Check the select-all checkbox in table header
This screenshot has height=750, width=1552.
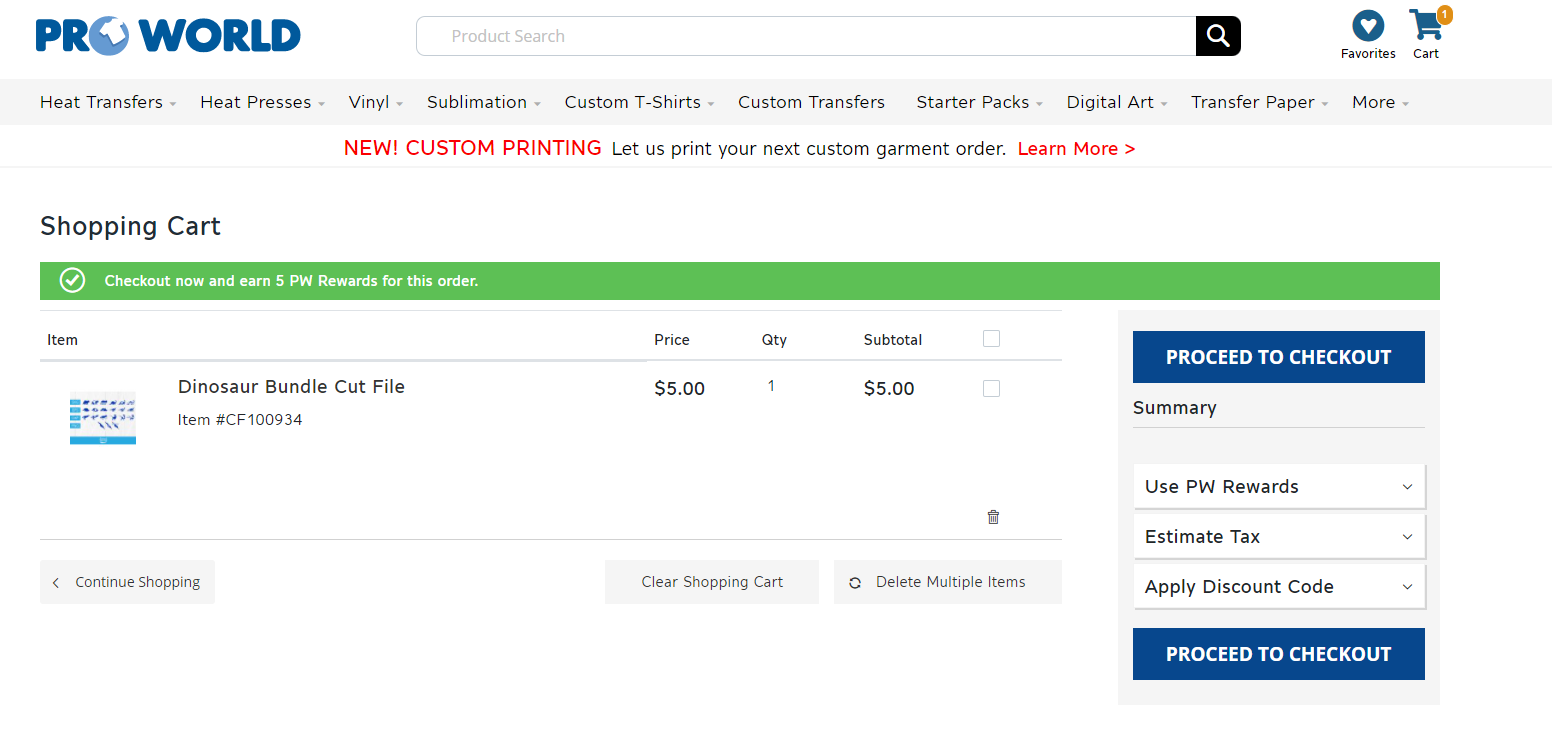991,339
